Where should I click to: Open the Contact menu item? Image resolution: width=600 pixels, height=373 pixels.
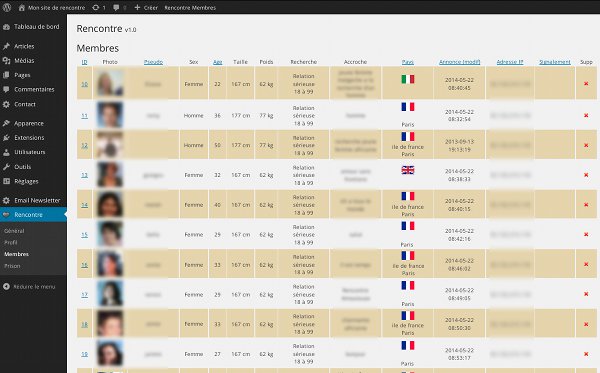coord(25,104)
